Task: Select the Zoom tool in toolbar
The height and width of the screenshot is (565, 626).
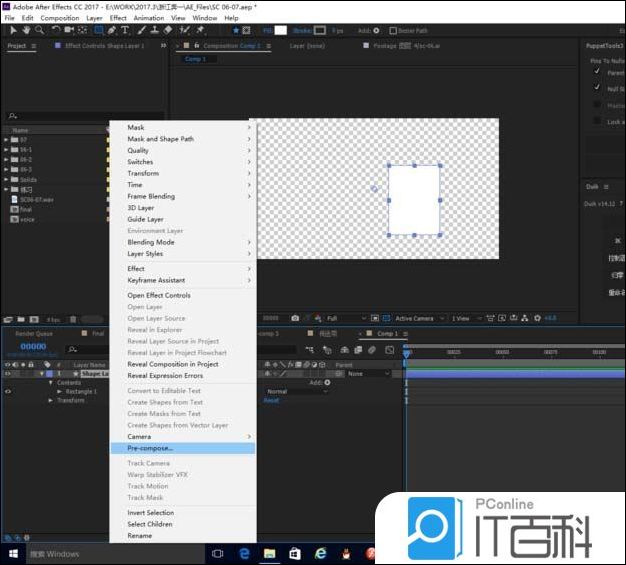Action: [x=38, y=31]
